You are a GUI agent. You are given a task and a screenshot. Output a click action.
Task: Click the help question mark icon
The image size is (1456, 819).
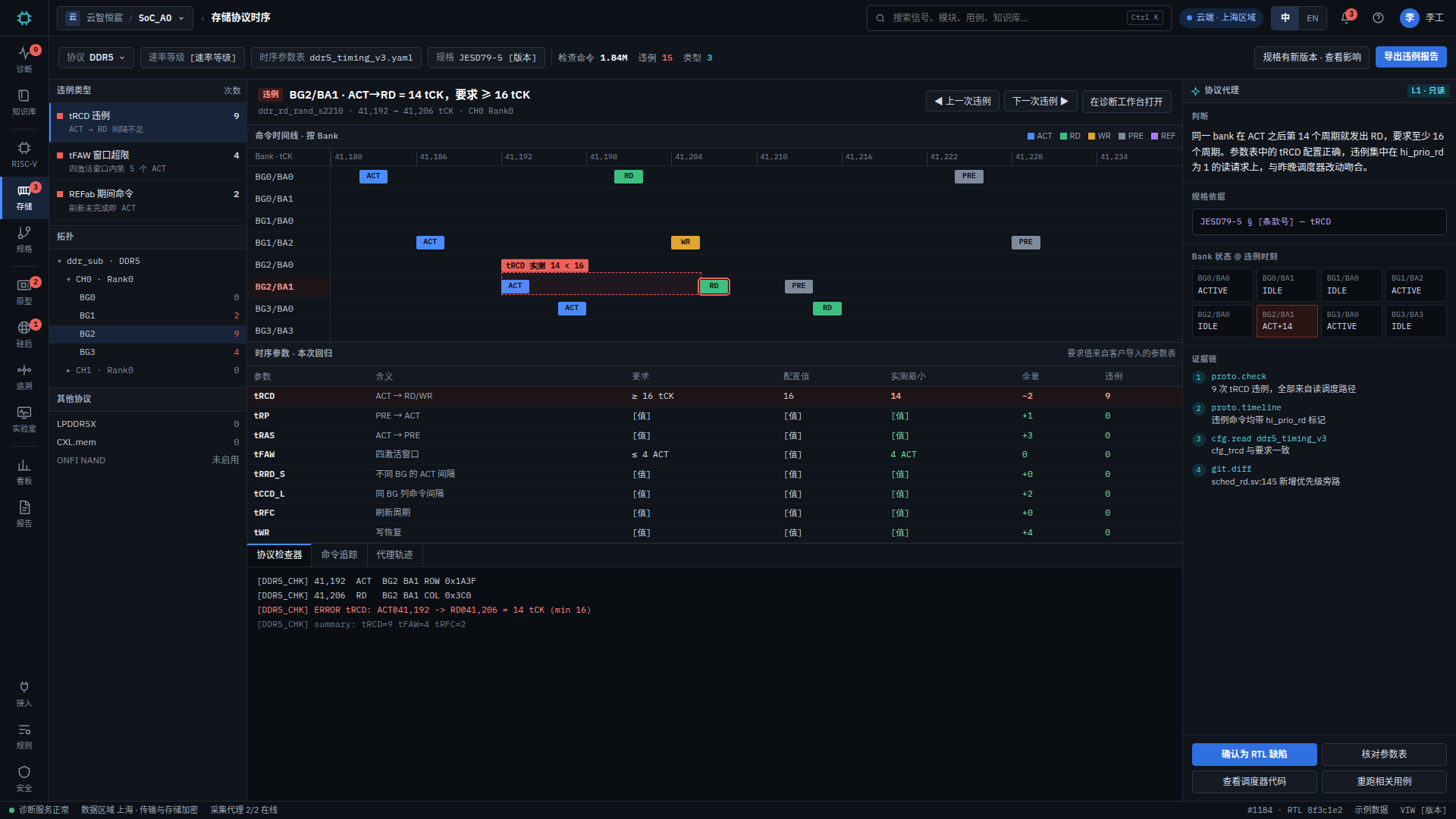pos(1378,17)
